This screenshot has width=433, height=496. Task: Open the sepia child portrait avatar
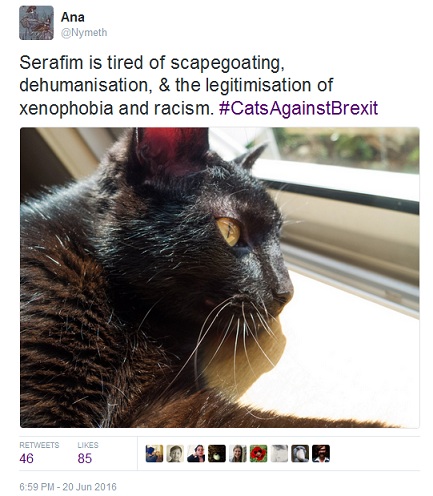pyautogui.click(x=175, y=453)
